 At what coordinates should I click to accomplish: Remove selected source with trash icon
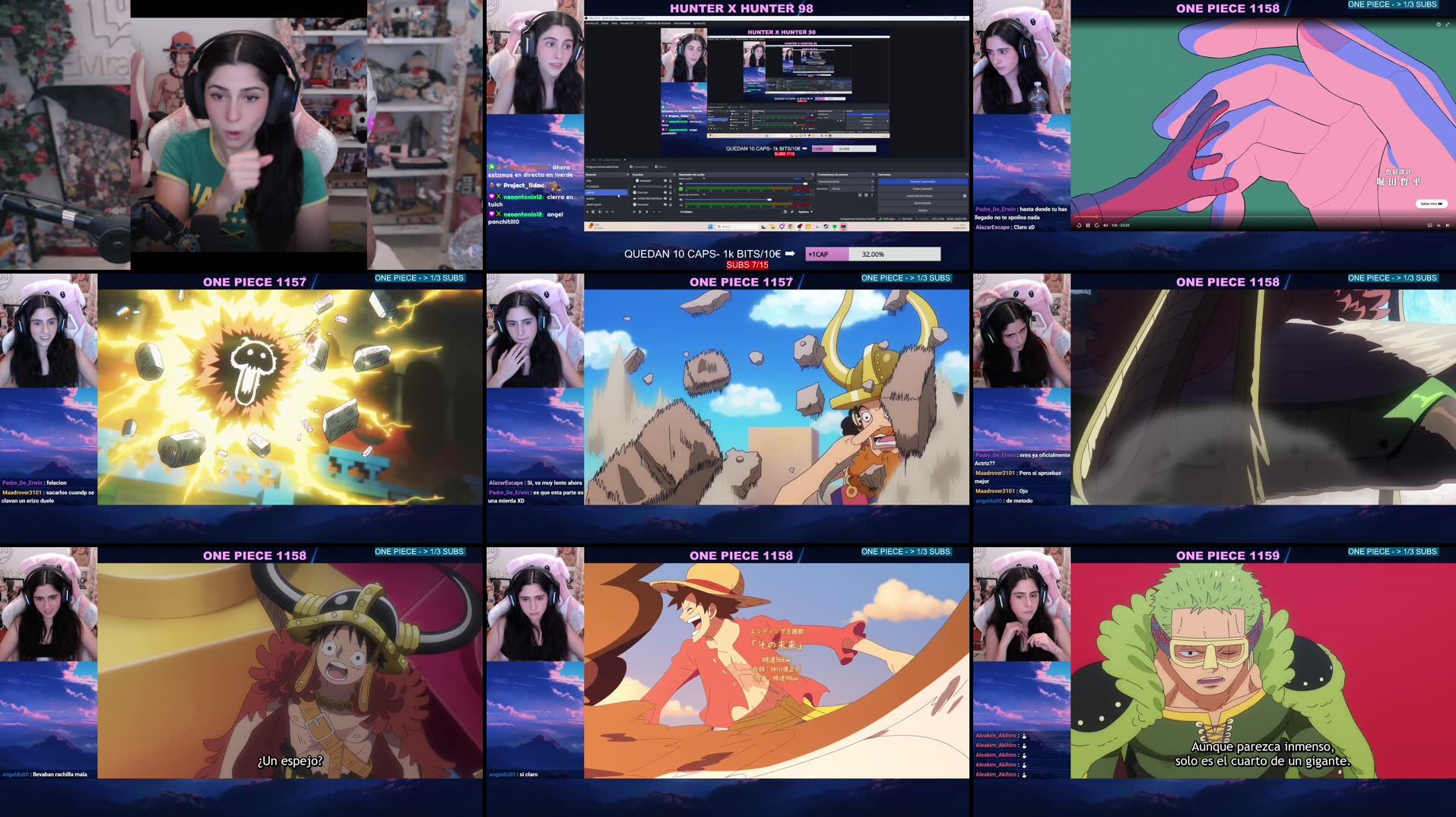coord(640,212)
